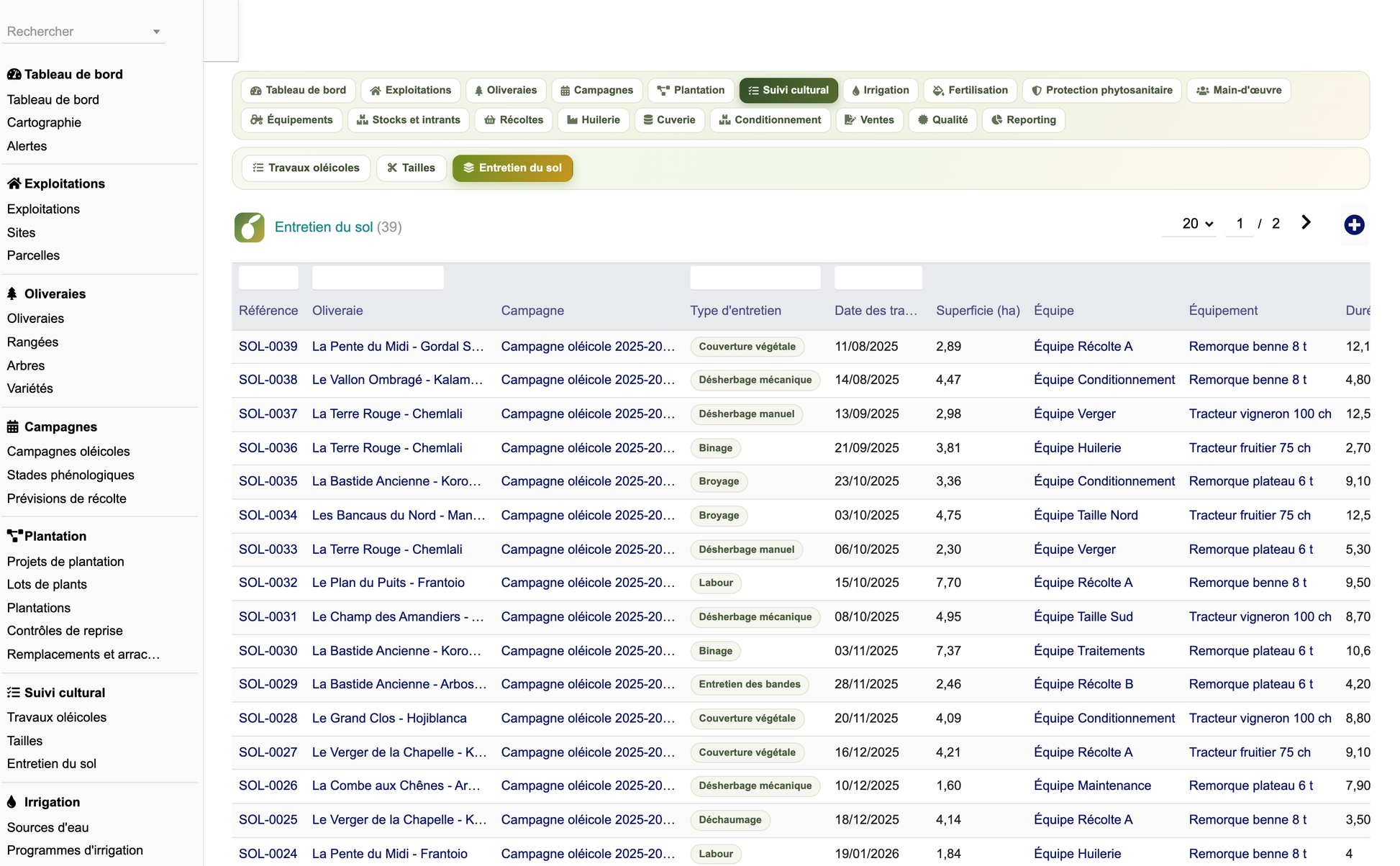Open the Huilerie tab
The height and width of the screenshot is (866, 1400).
pos(594,120)
